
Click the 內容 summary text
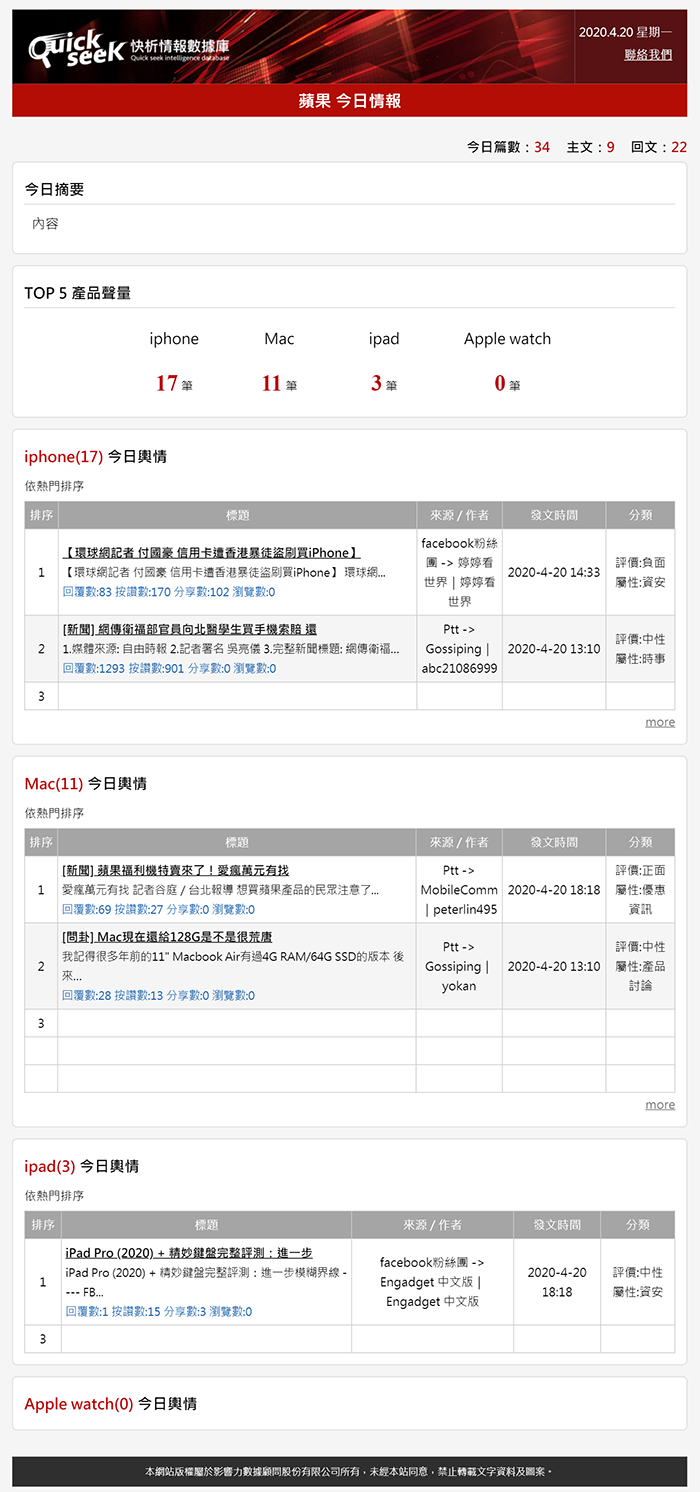pos(45,224)
